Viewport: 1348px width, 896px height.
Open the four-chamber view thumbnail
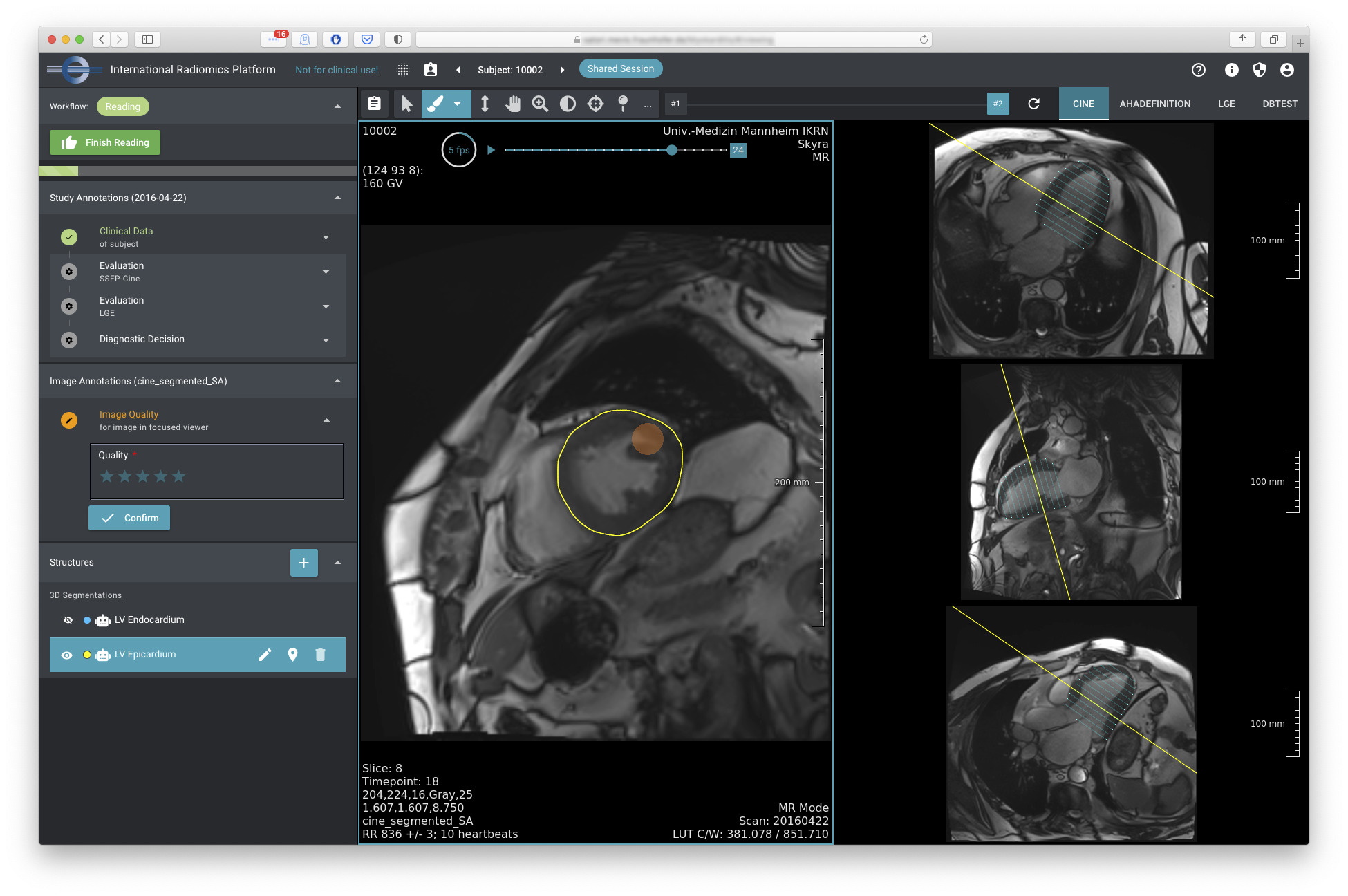1071,241
